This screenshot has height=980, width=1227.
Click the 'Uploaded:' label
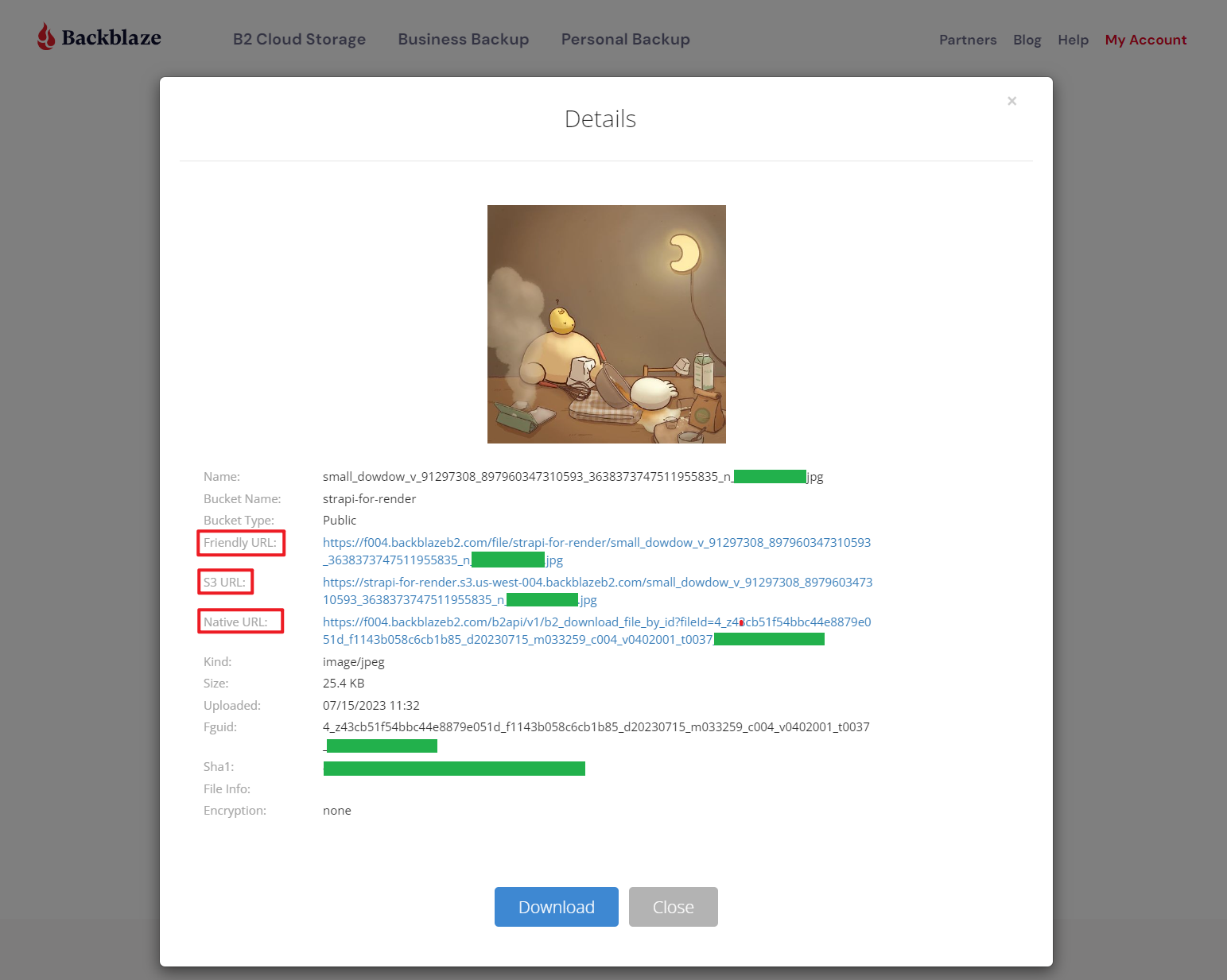232,705
